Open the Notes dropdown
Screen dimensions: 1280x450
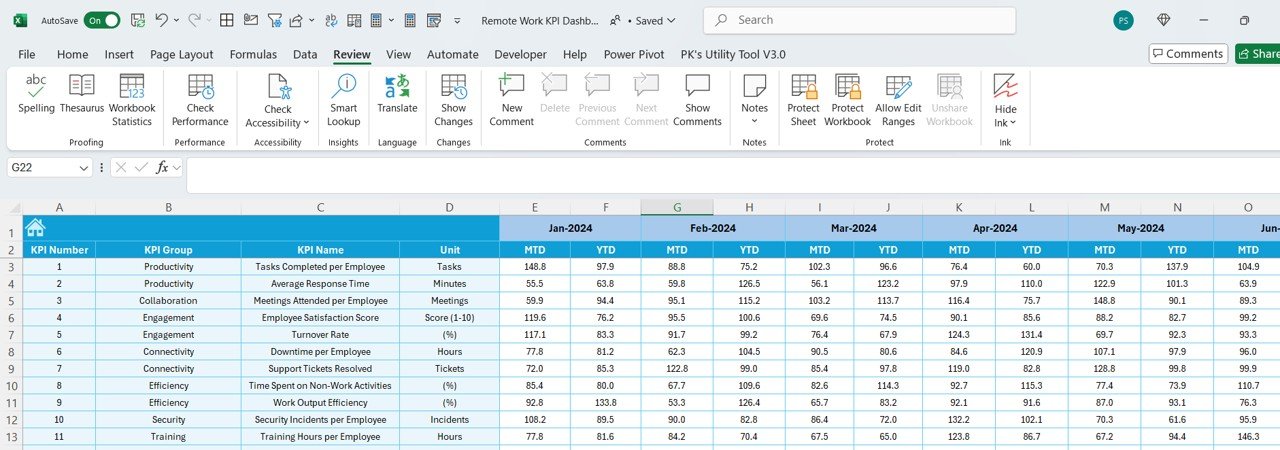tap(754, 100)
